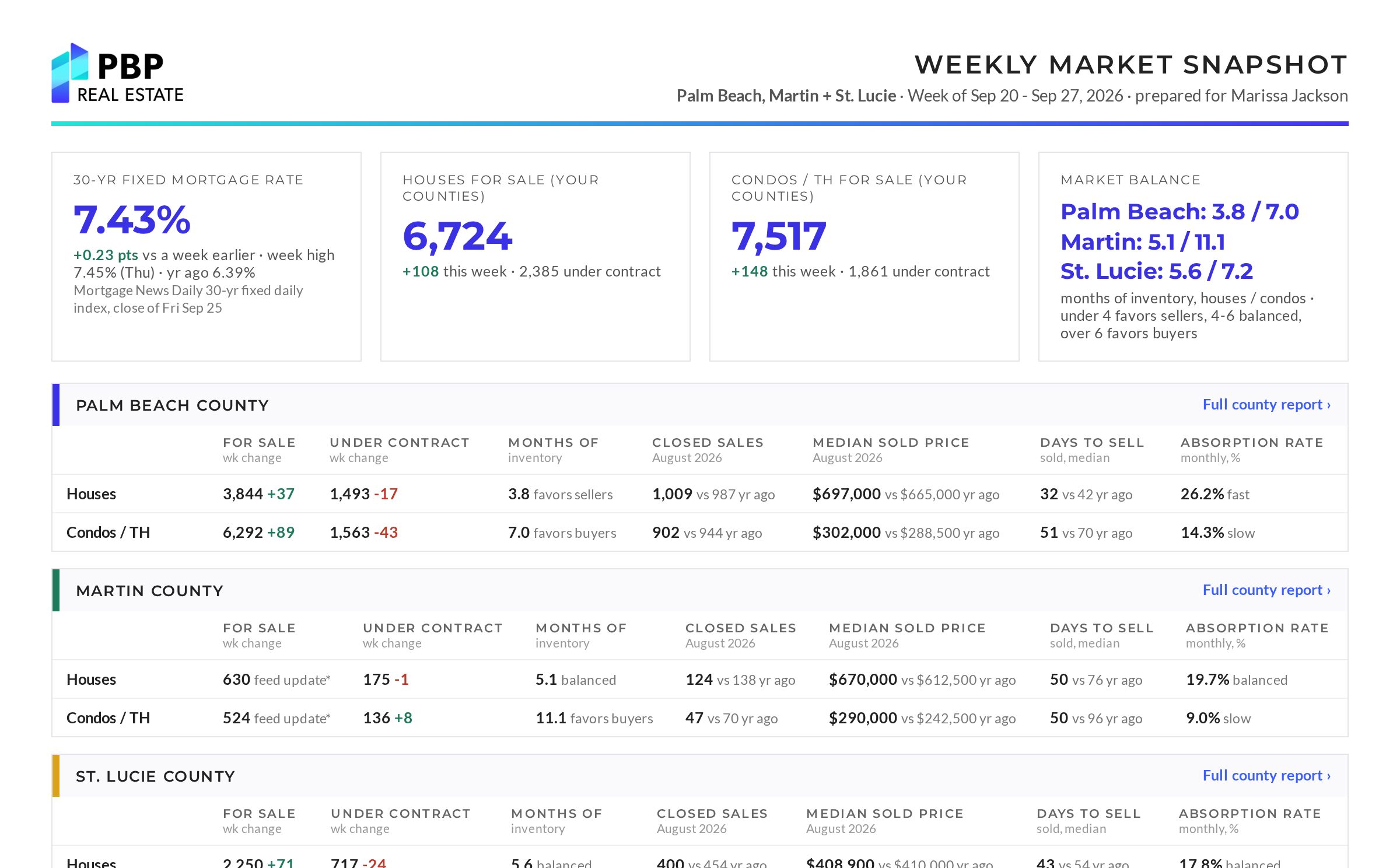Image resolution: width=1400 pixels, height=868 pixels.
Task: Click Martin houses 630 feed update
Action: coord(276,680)
